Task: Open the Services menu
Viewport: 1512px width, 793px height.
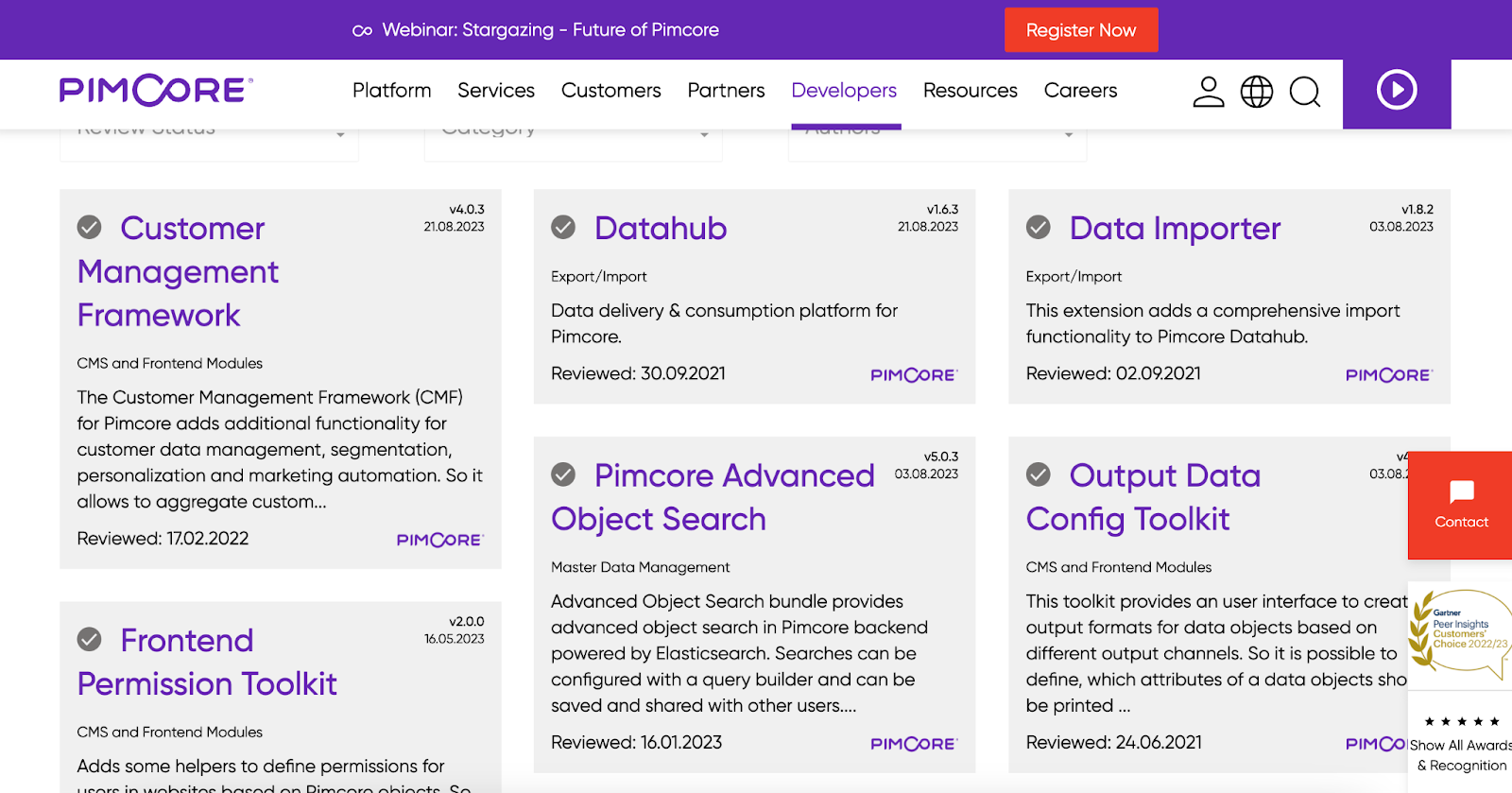Action: 496,91
